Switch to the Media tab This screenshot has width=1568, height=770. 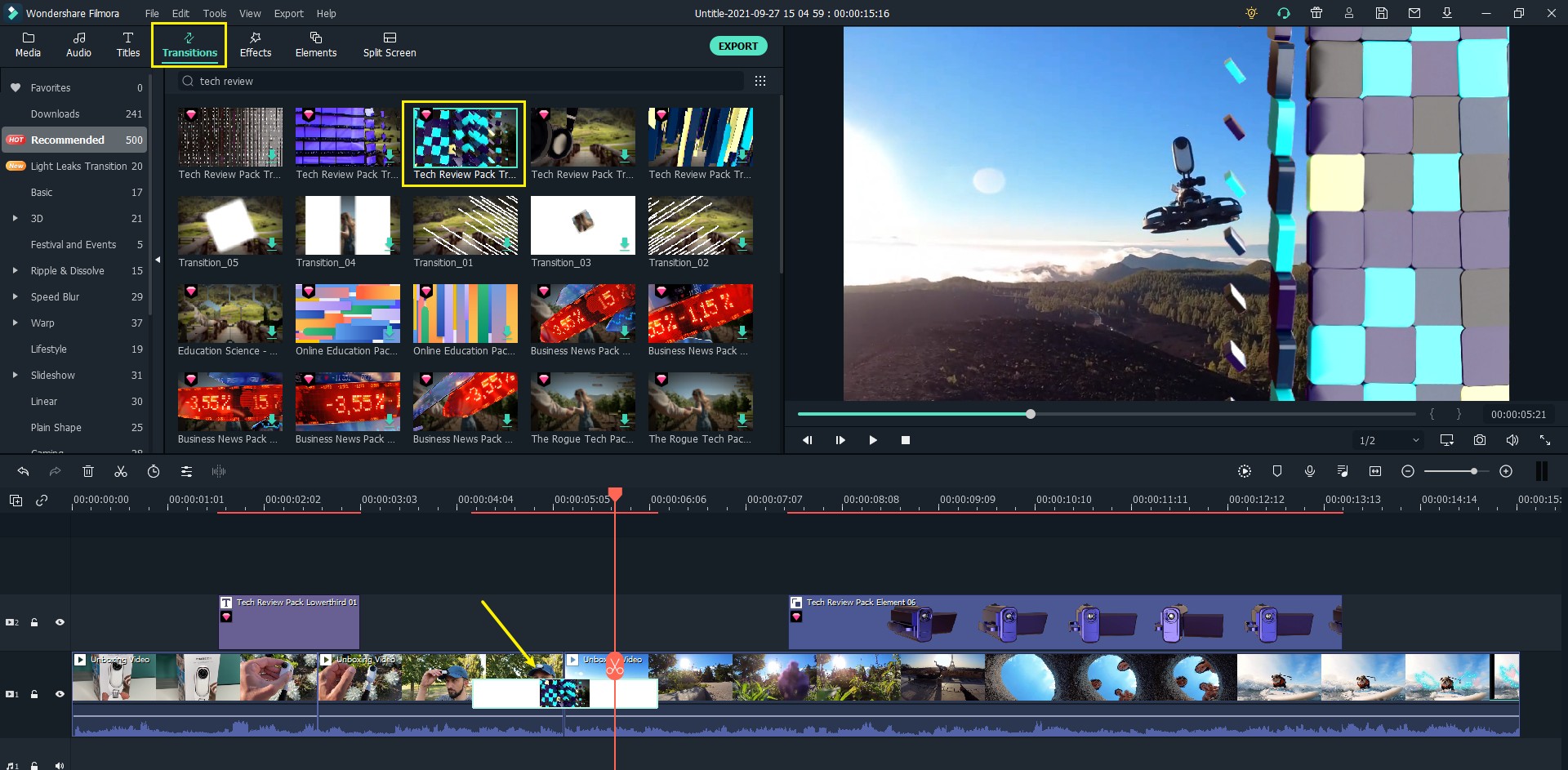(28, 45)
